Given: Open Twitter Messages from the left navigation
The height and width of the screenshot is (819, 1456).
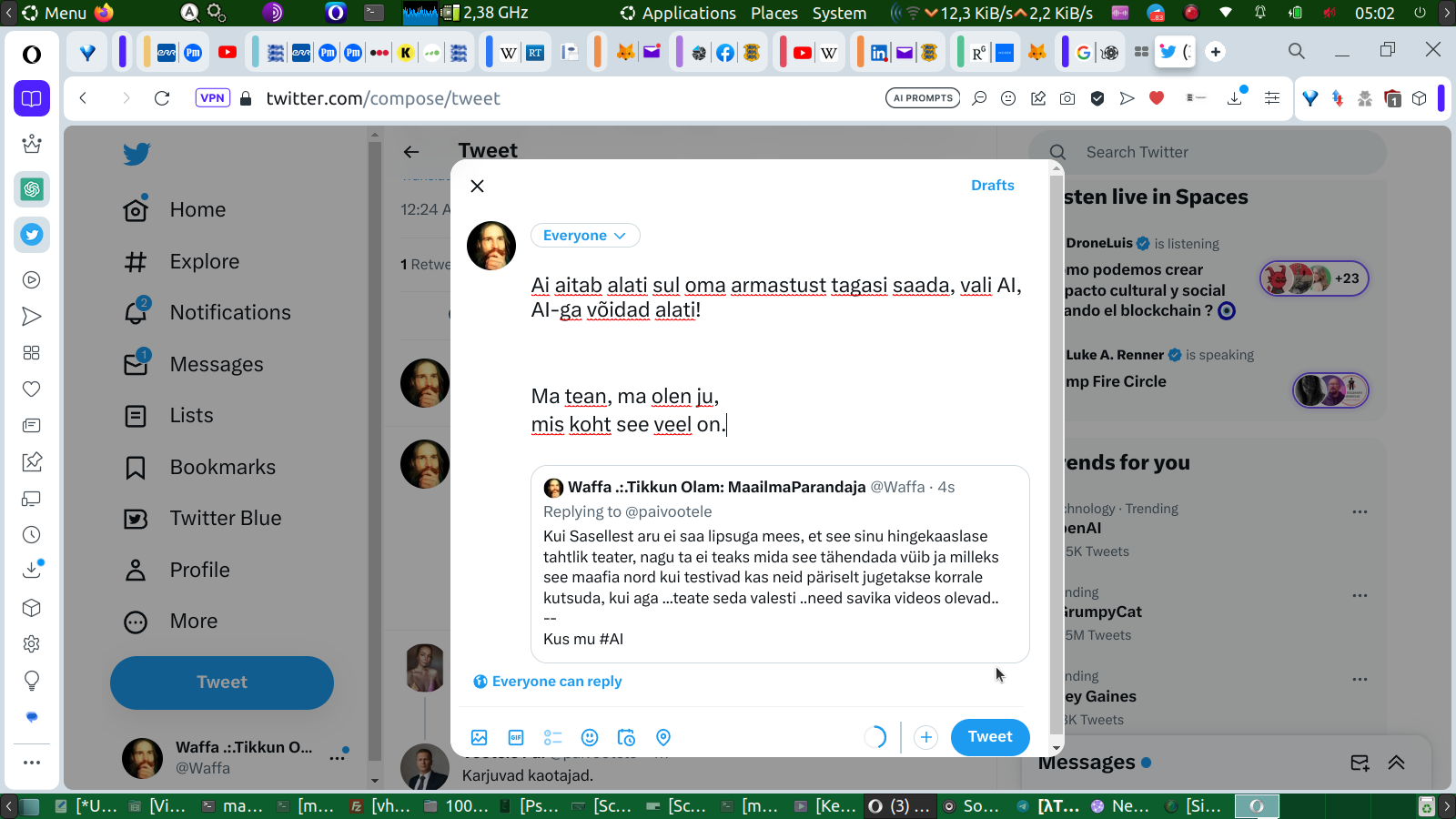Looking at the screenshot, I should [193, 365].
